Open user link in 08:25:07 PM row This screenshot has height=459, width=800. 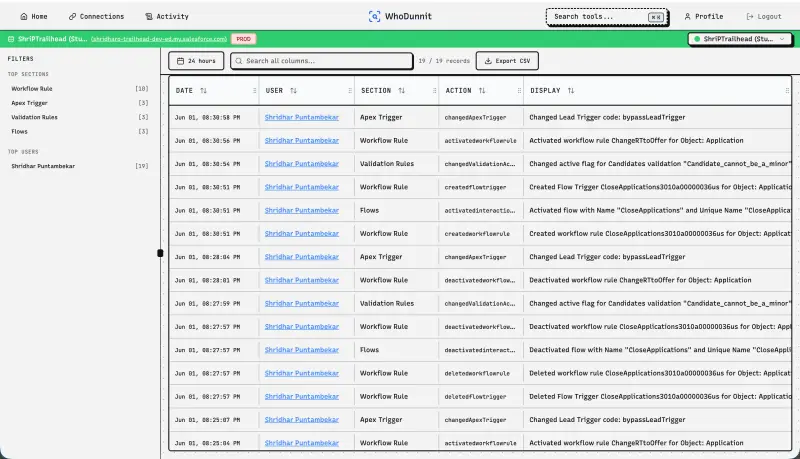point(302,420)
